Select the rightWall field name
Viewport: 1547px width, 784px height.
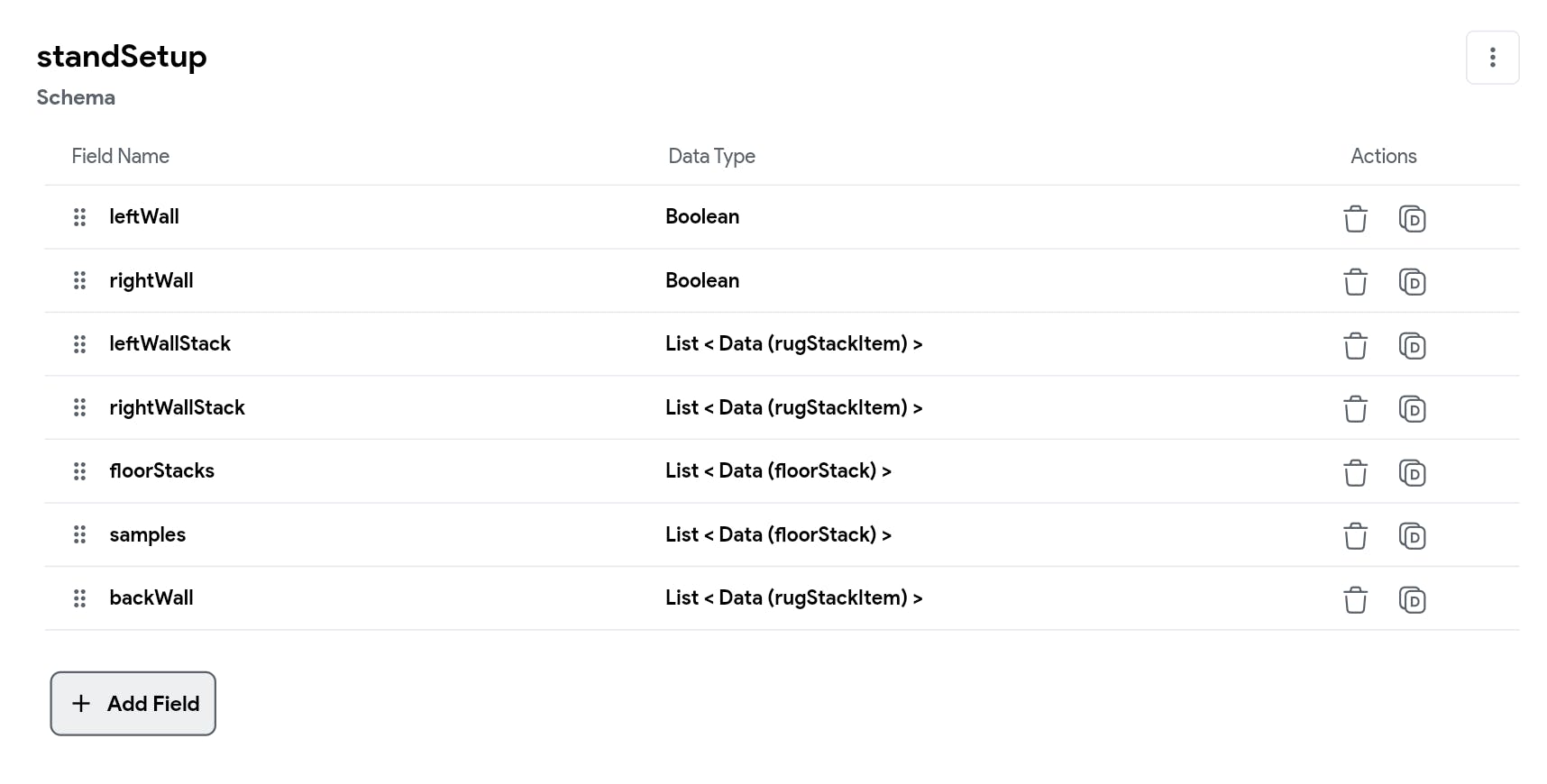pos(151,281)
